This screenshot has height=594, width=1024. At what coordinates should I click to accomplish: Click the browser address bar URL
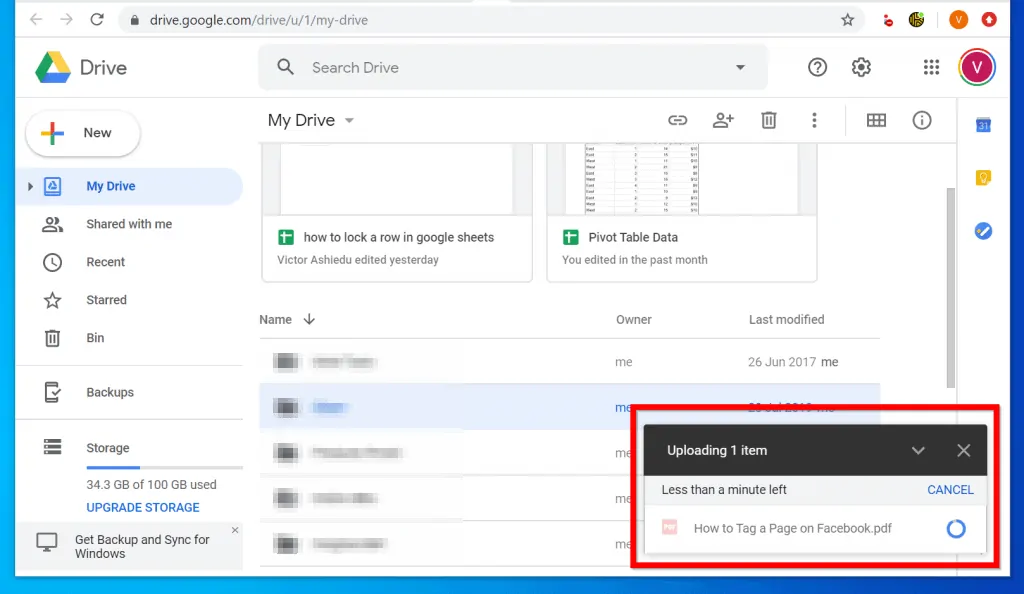[259, 20]
